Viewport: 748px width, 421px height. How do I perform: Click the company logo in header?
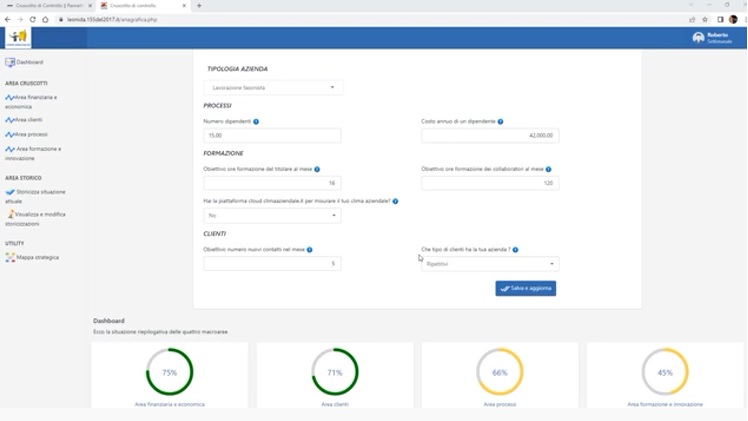point(18,38)
